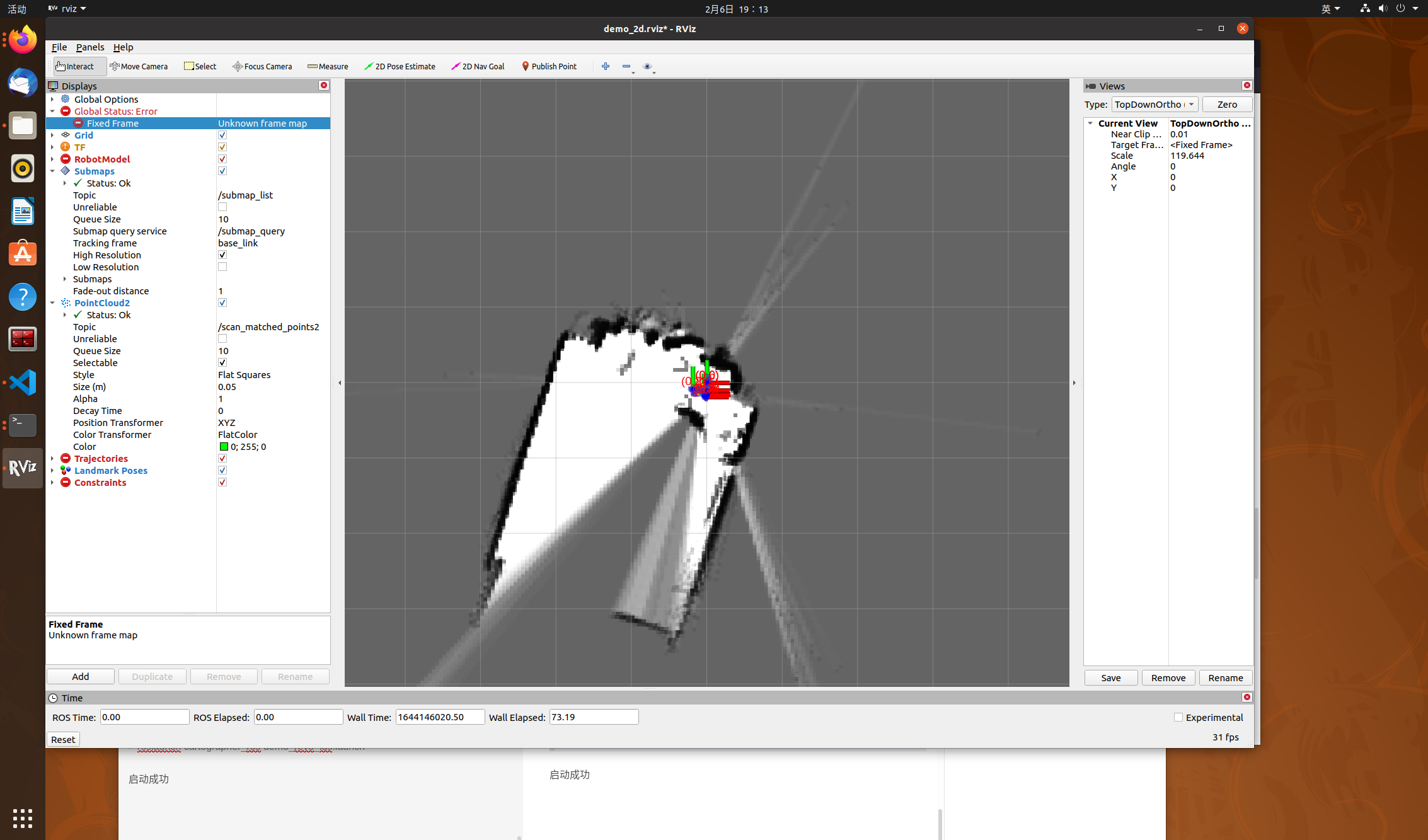
Task: Activate the Publish Point tool
Action: pos(549,66)
